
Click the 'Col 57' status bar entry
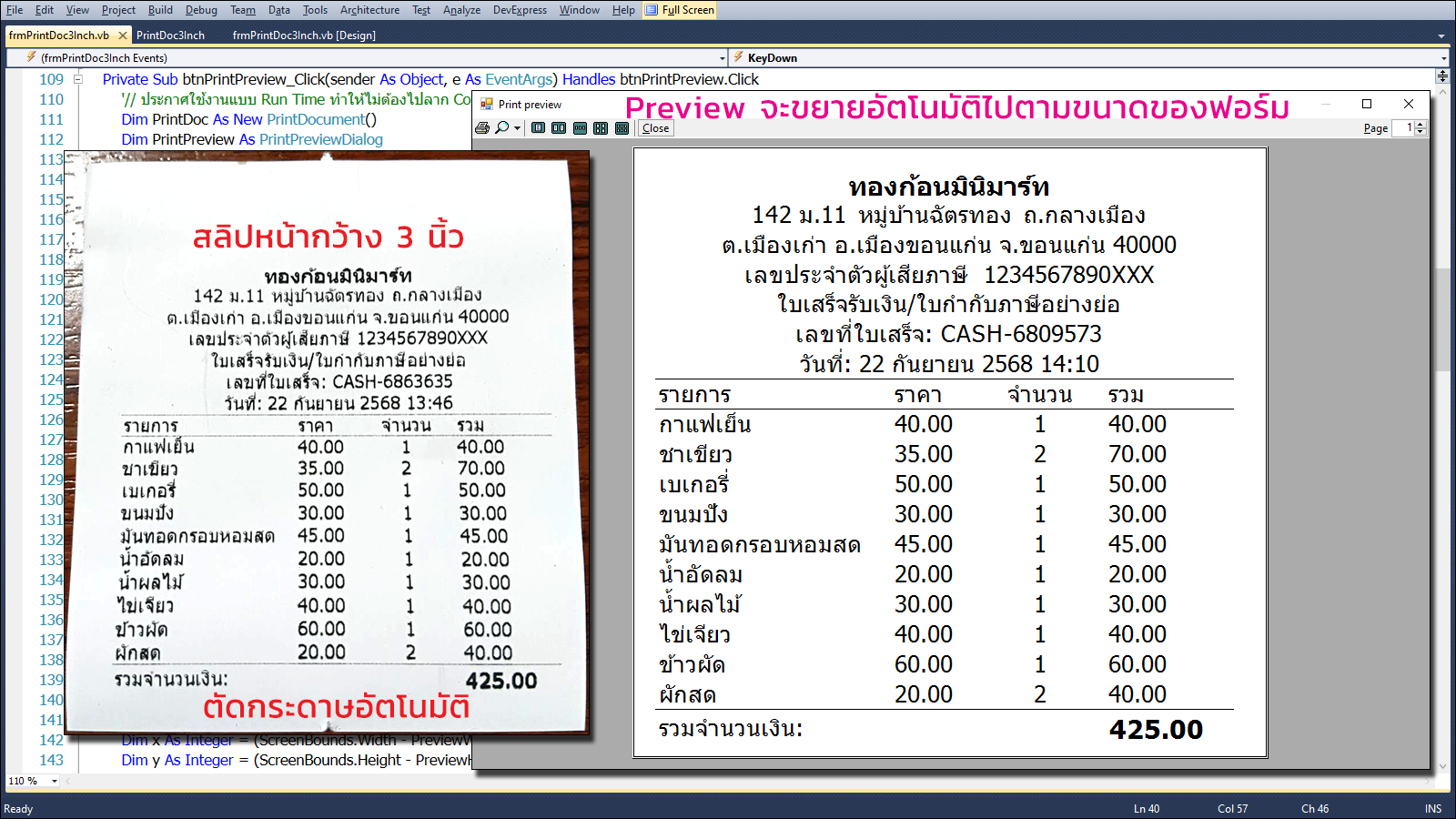[1233, 808]
